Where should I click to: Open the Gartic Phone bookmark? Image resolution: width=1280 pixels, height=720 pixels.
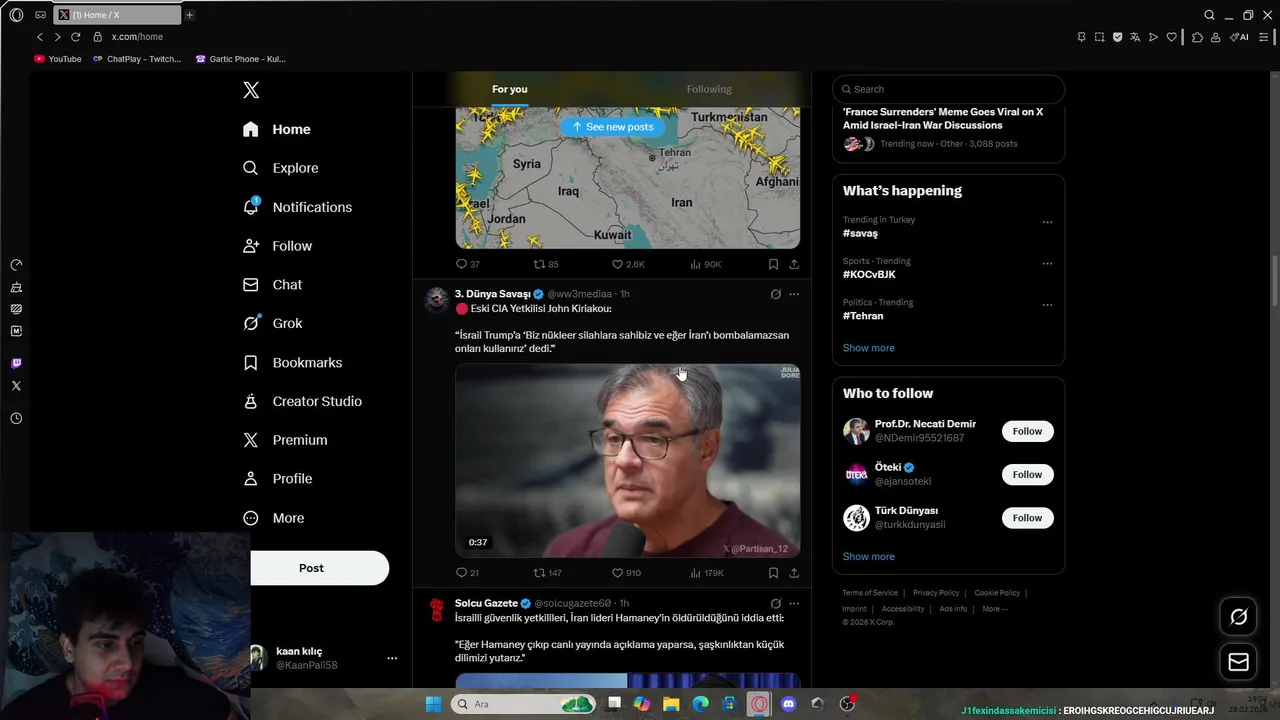[x=241, y=59]
